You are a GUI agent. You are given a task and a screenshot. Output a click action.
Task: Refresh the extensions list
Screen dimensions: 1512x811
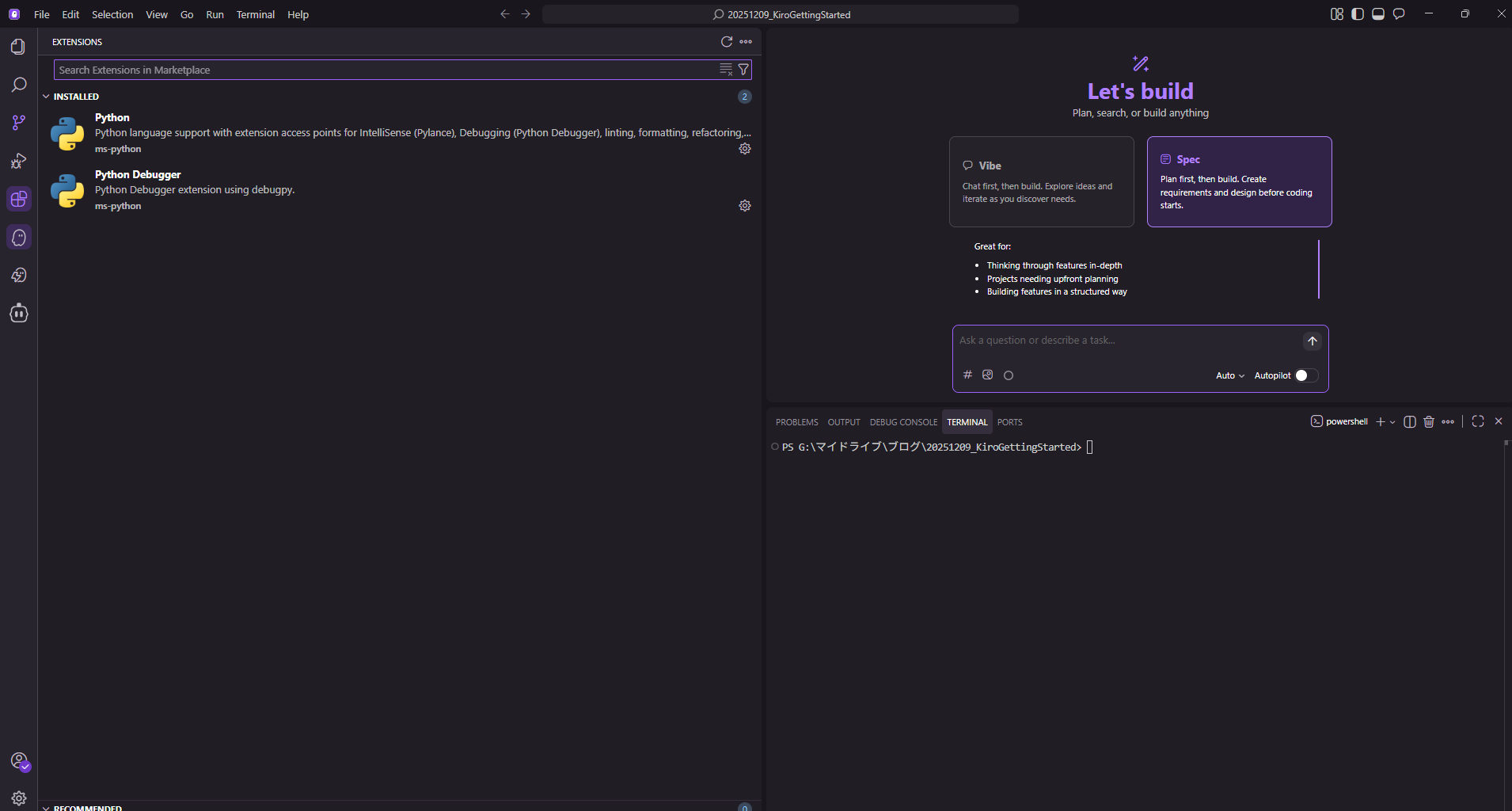coord(726,42)
